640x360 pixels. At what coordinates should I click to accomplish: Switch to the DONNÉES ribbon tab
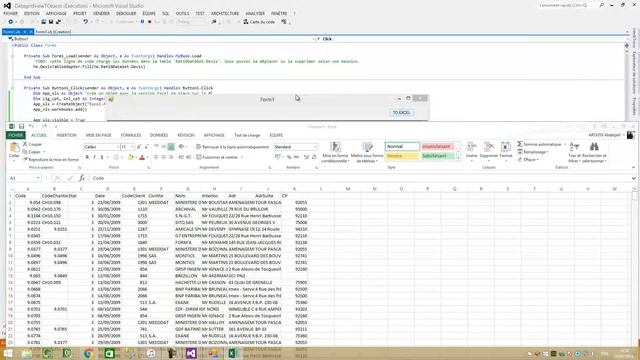[159, 135]
